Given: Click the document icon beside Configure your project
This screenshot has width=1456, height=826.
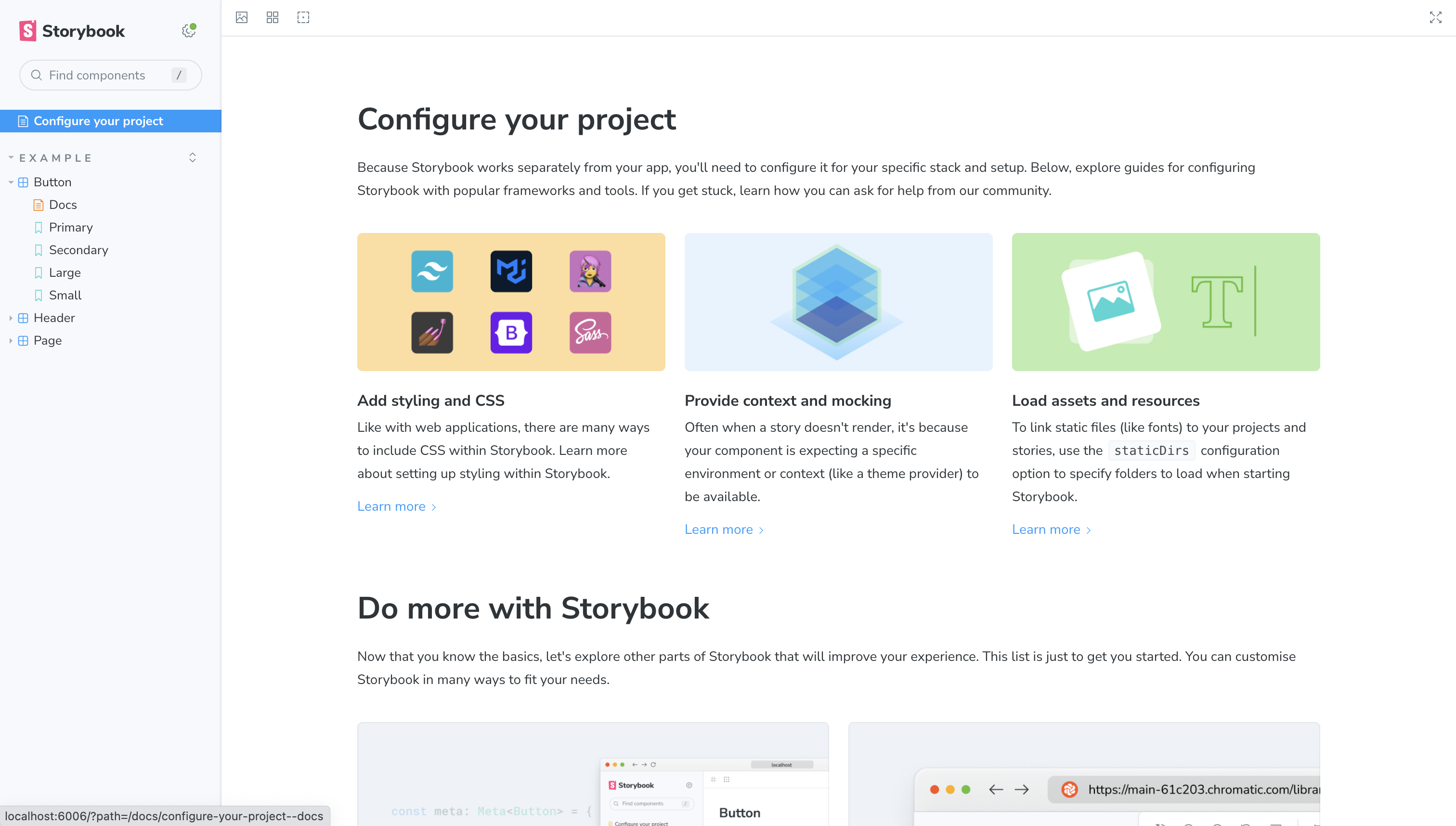Looking at the screenshot, I should (x=23, y=121).
